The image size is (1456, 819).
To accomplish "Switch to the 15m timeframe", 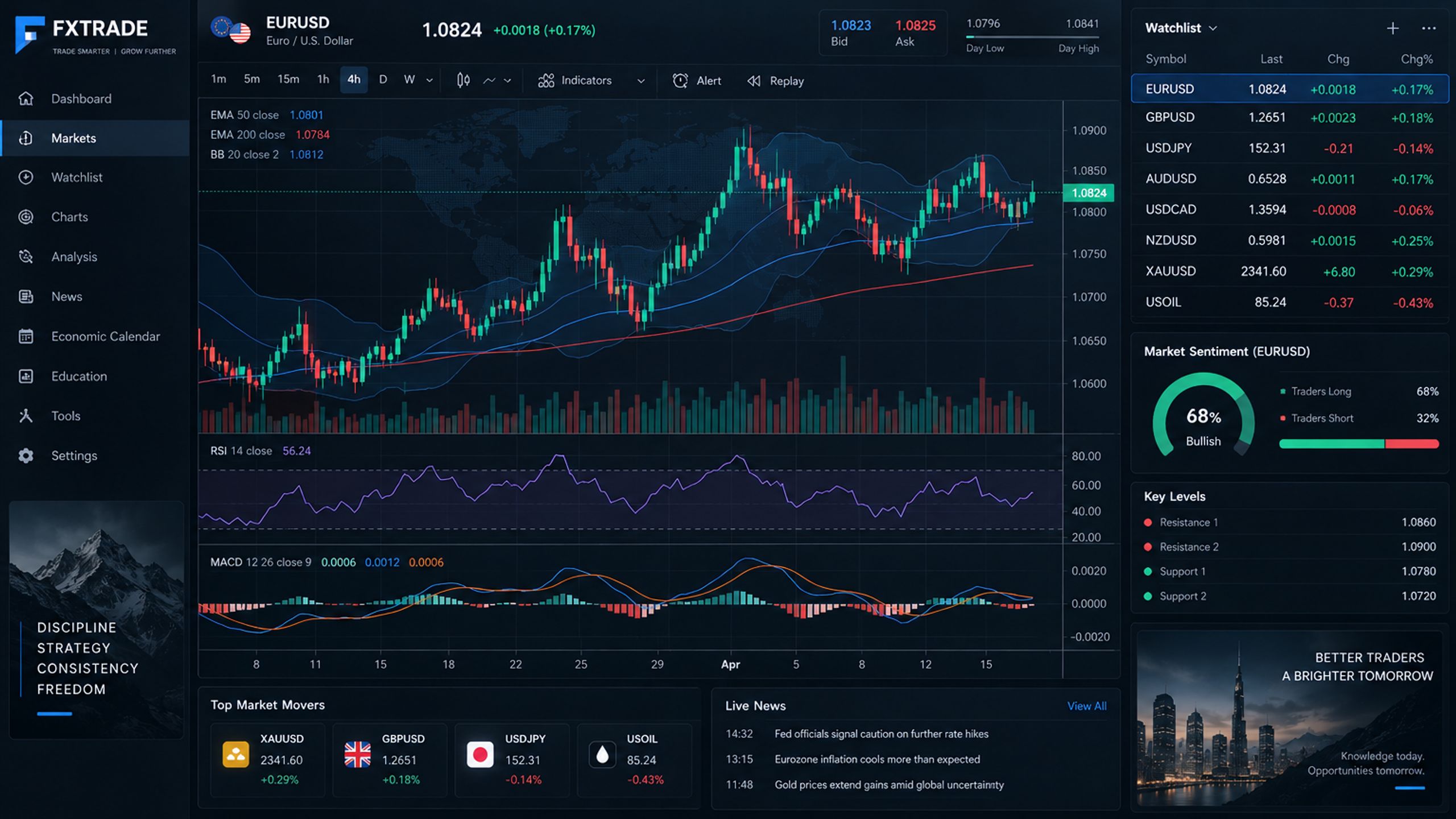I will pos(288,79).
